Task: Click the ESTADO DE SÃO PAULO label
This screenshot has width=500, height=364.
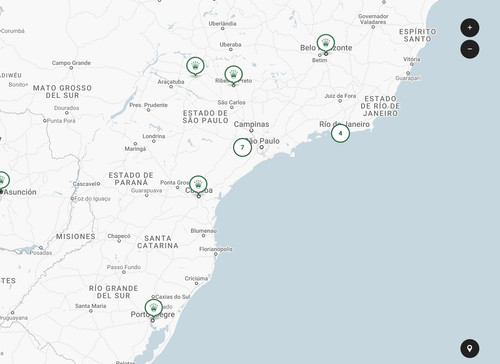Action: (x=205, y=117)
